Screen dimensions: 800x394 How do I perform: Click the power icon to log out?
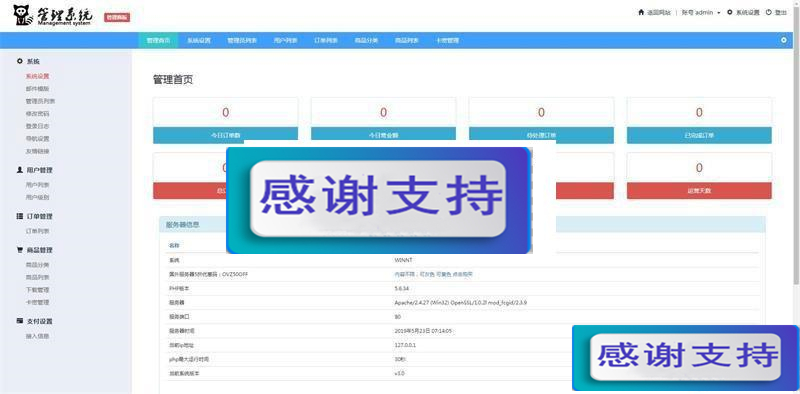(x=769, y=12)
